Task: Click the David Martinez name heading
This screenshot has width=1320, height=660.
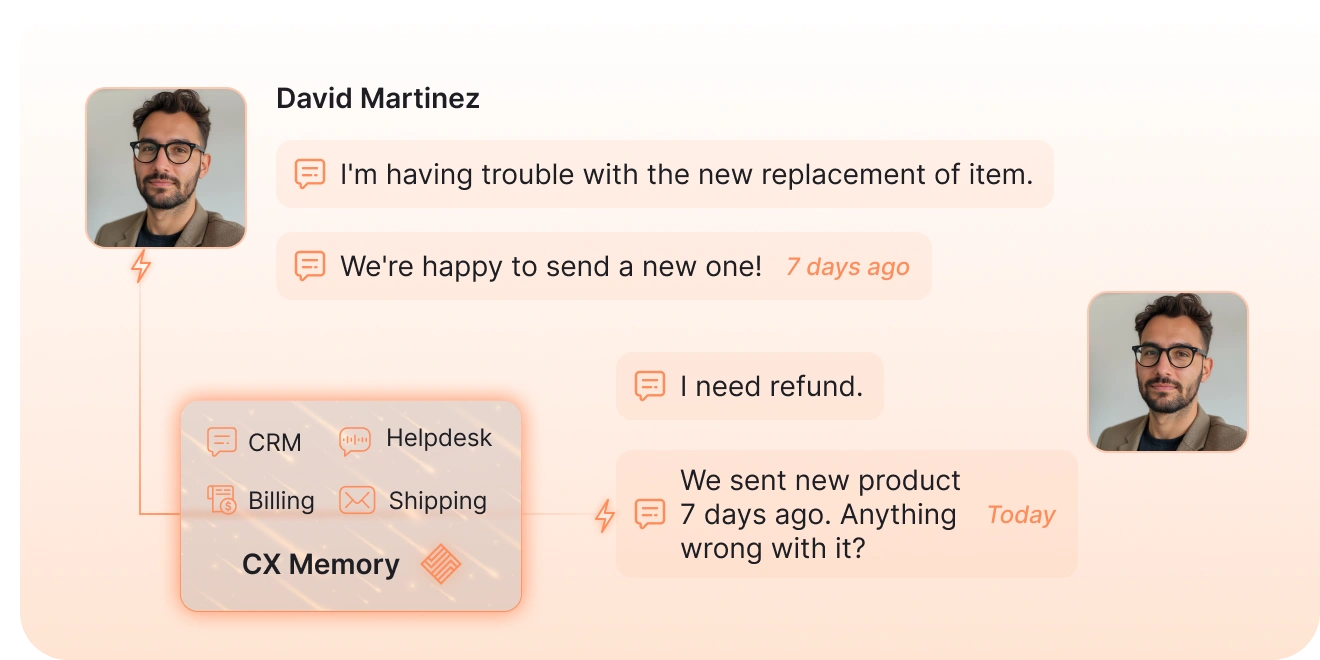Action: point(378,98)
